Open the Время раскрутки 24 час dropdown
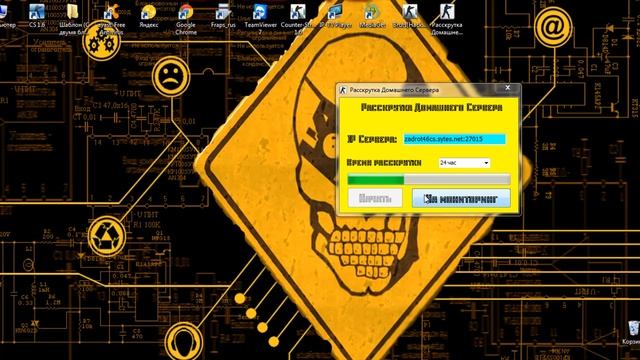 tap(464, 163)
